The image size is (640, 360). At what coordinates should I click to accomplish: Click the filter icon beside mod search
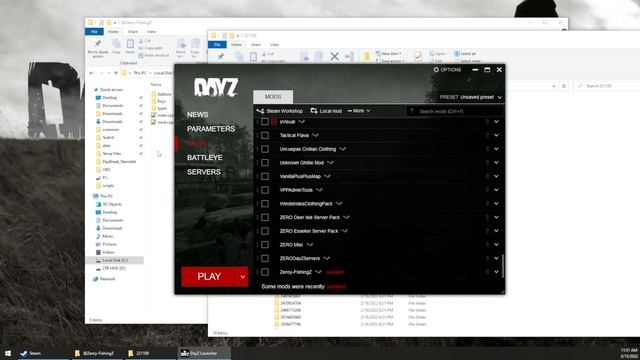coord(411,111)
